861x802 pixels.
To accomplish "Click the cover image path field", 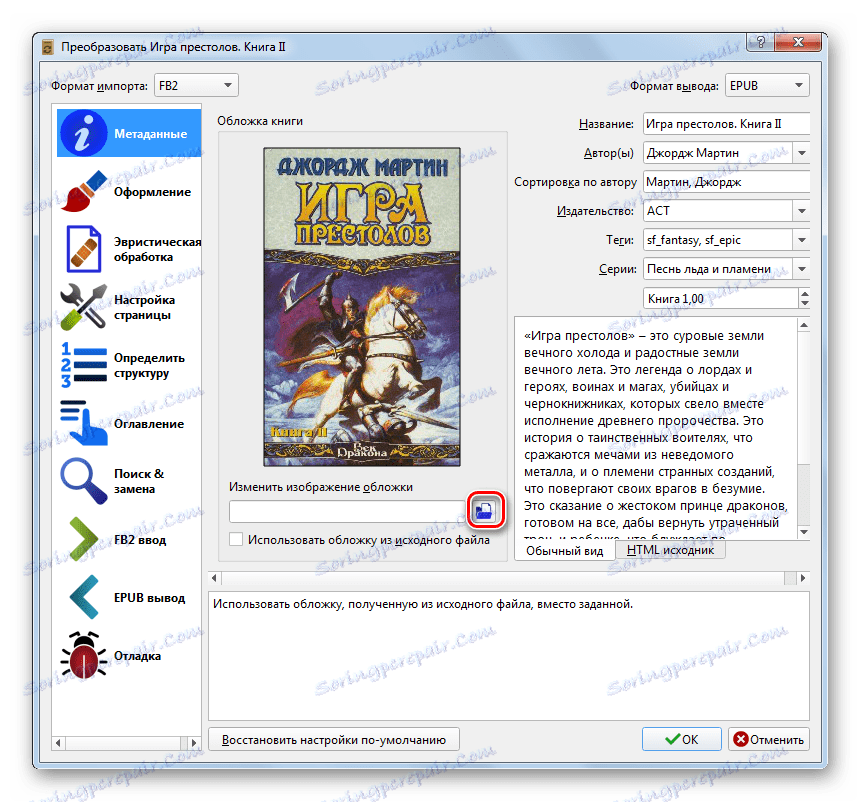I will (348, 512).
